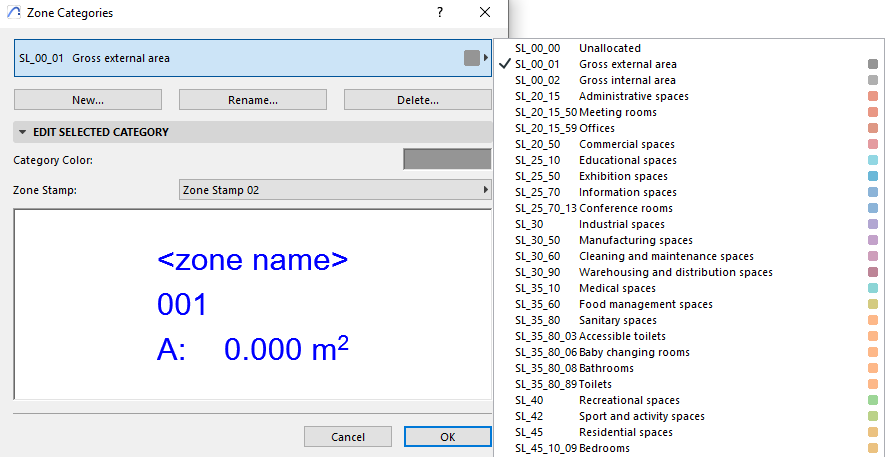
Task: Click the Rename... button
Action: [253, 100]
